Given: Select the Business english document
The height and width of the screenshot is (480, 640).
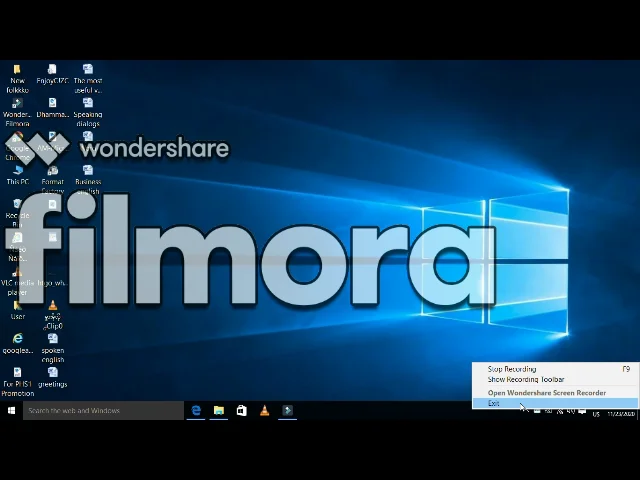Looking at the screenshot, I should click(x=88, y=180).
